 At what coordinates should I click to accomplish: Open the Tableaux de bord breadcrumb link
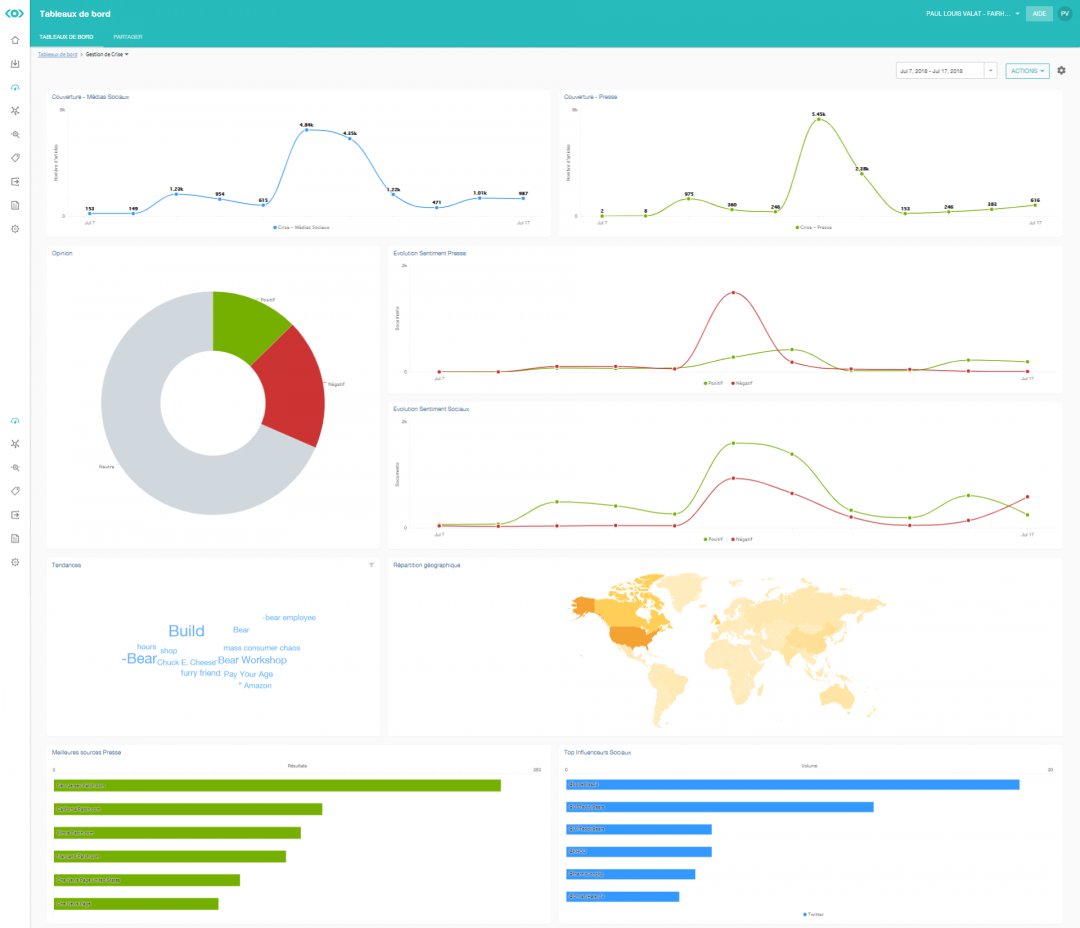[x=55, y=55]
